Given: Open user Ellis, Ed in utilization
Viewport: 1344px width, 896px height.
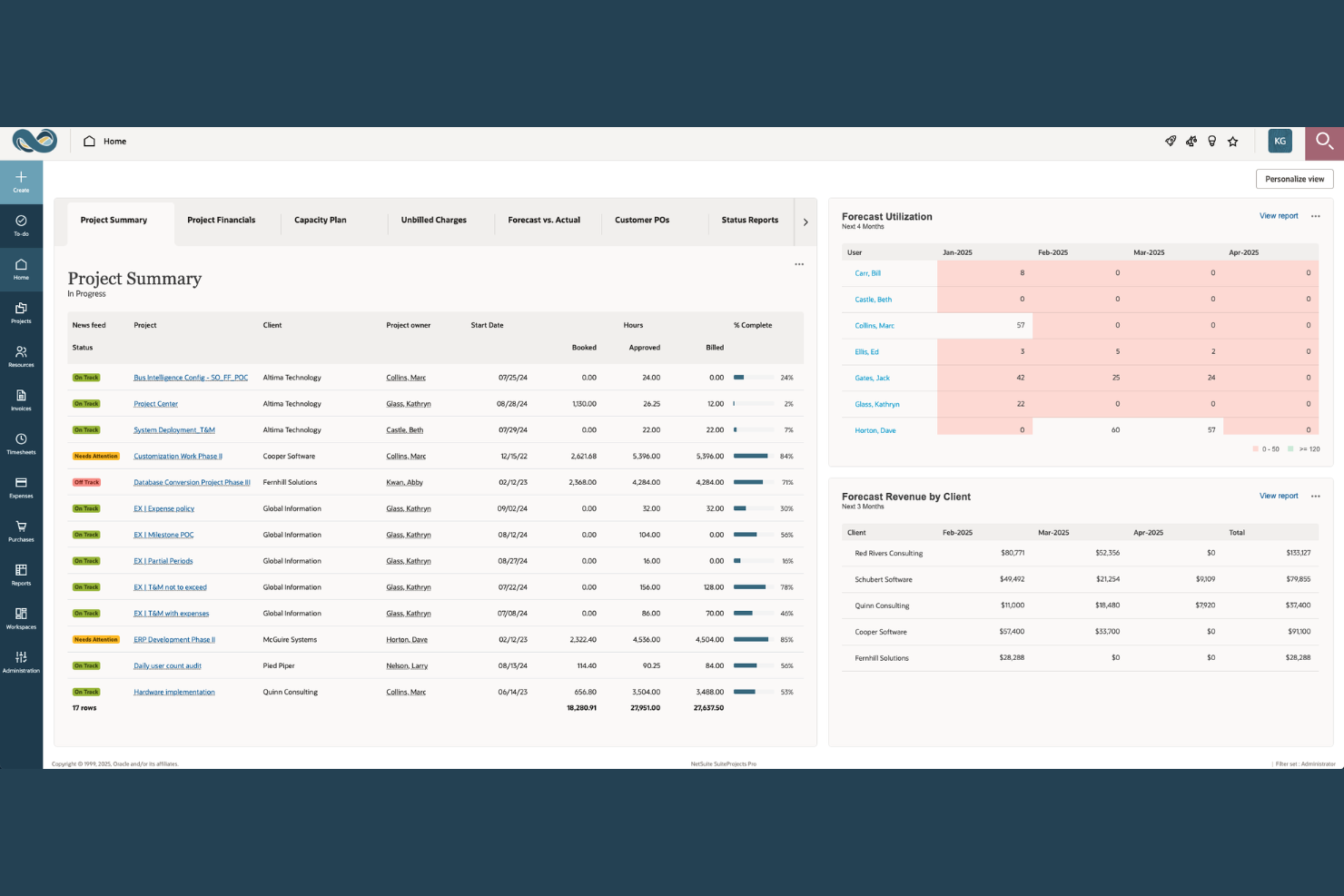Looking at the screenshot, I should (866, 351).
